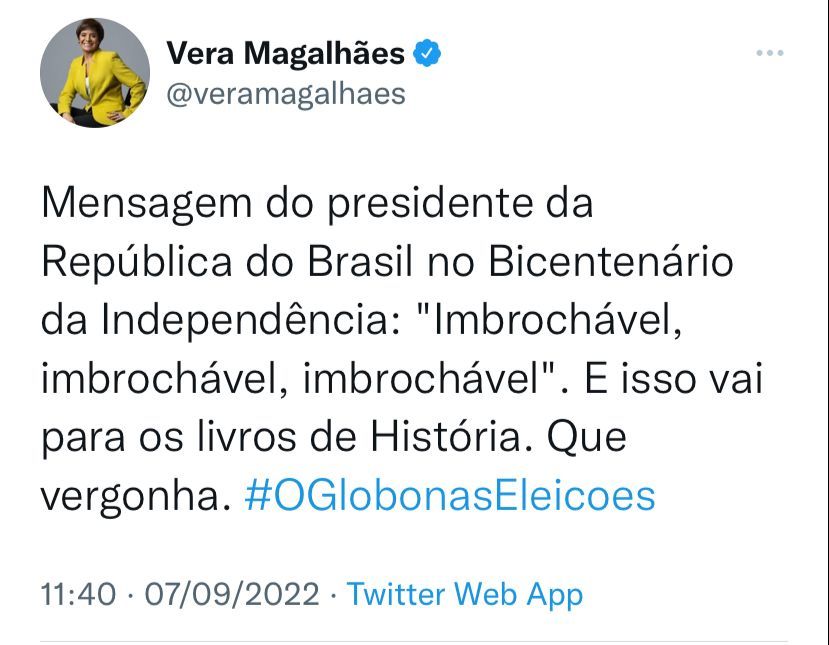Open the #OGlobonasEleicoes hashtag
This screenshot has height=645, width=829.
pos(449,495)
